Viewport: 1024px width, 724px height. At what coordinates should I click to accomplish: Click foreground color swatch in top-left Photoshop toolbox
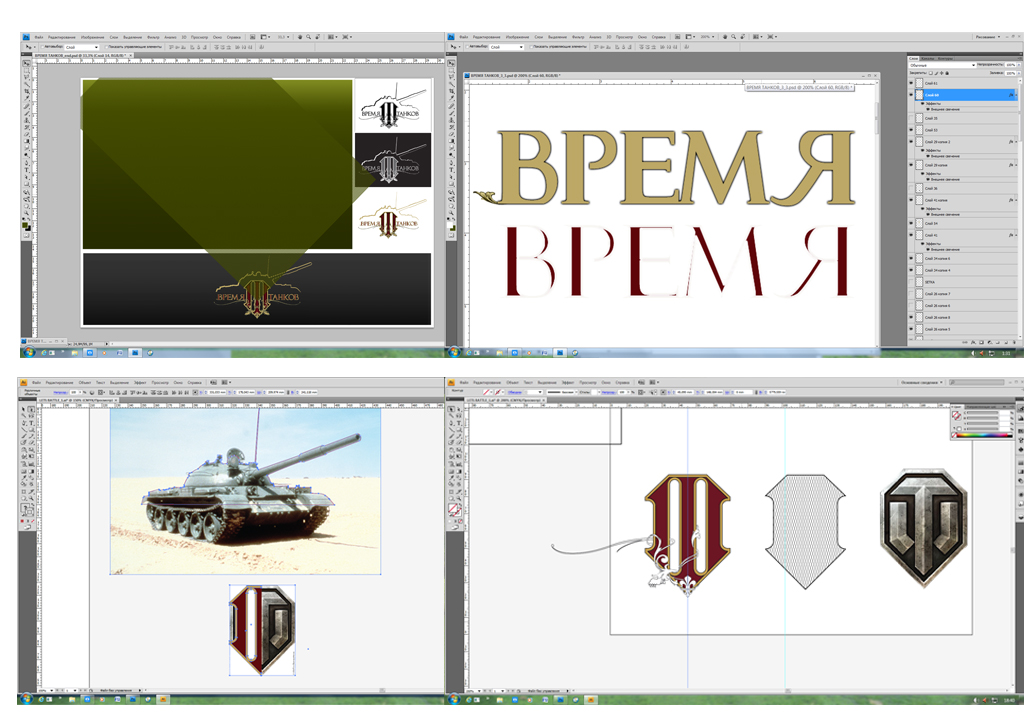pos(24,225)
